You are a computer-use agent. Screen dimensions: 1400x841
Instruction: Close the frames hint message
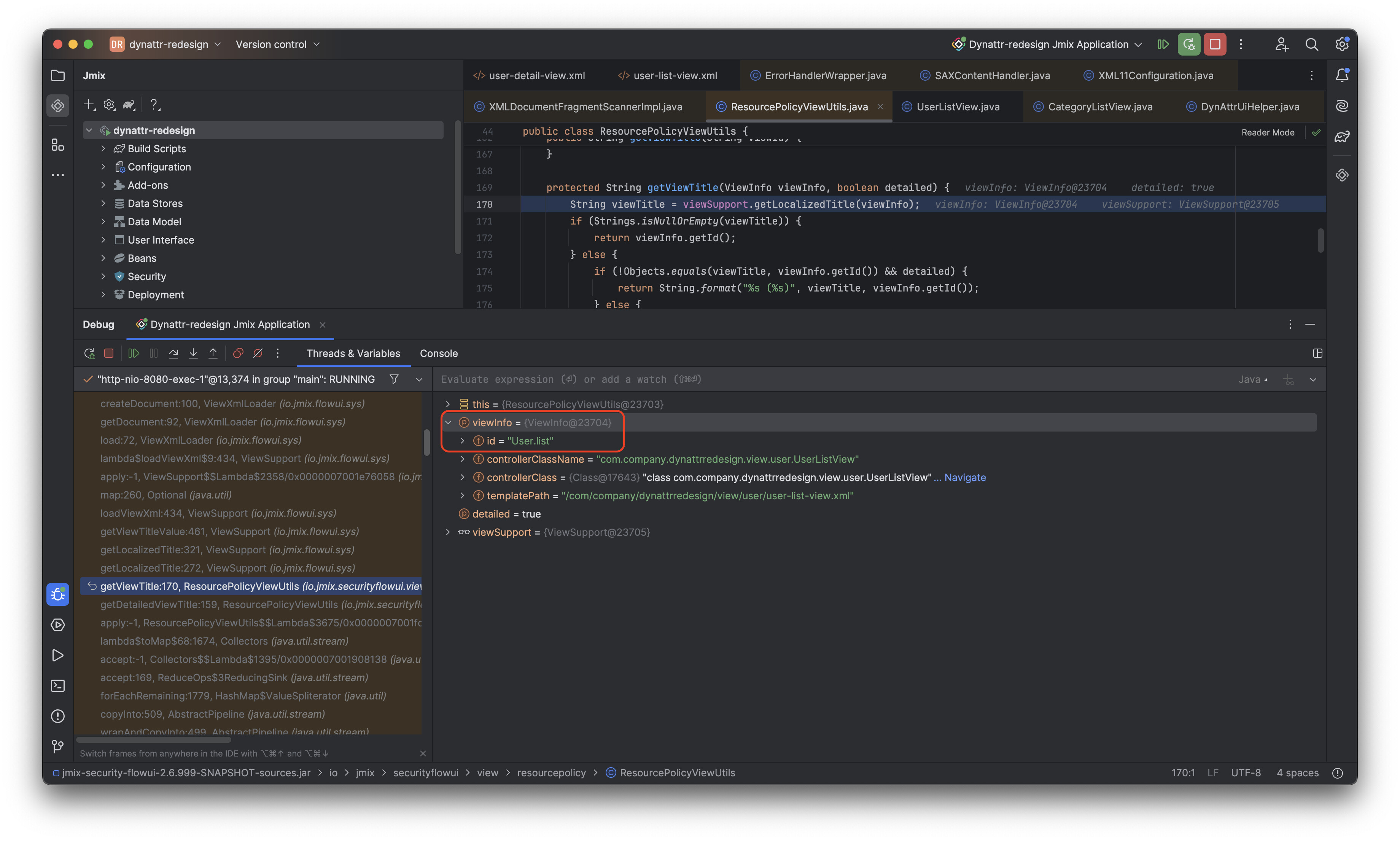[423, 753]
